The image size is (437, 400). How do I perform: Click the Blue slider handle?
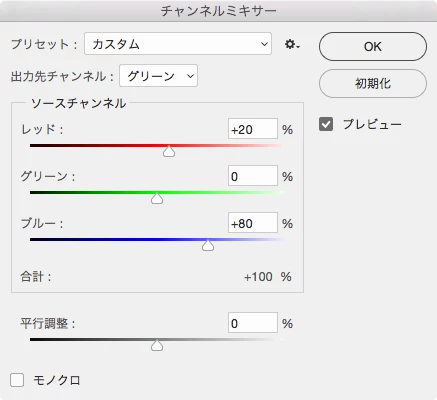pos(208,245)
